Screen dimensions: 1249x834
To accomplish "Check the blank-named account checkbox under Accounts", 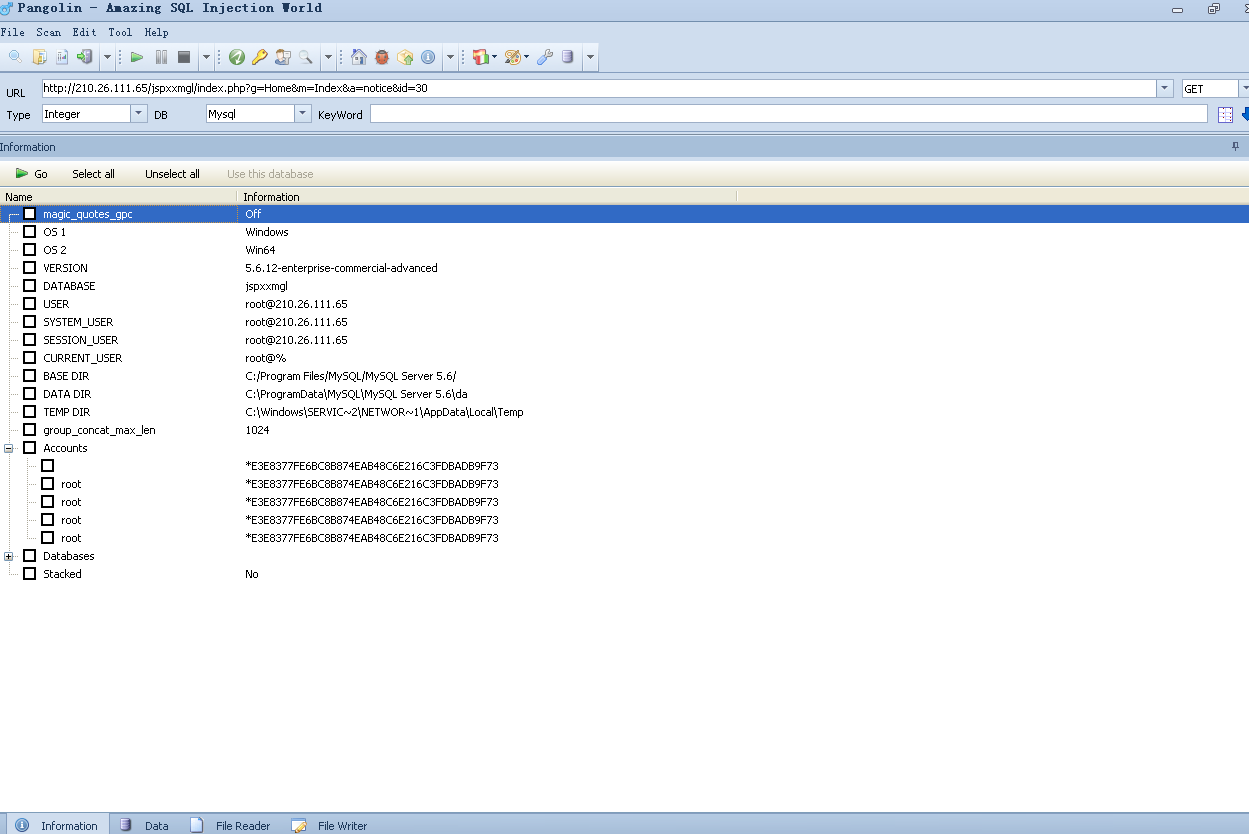I will click(x=47, y=466).
